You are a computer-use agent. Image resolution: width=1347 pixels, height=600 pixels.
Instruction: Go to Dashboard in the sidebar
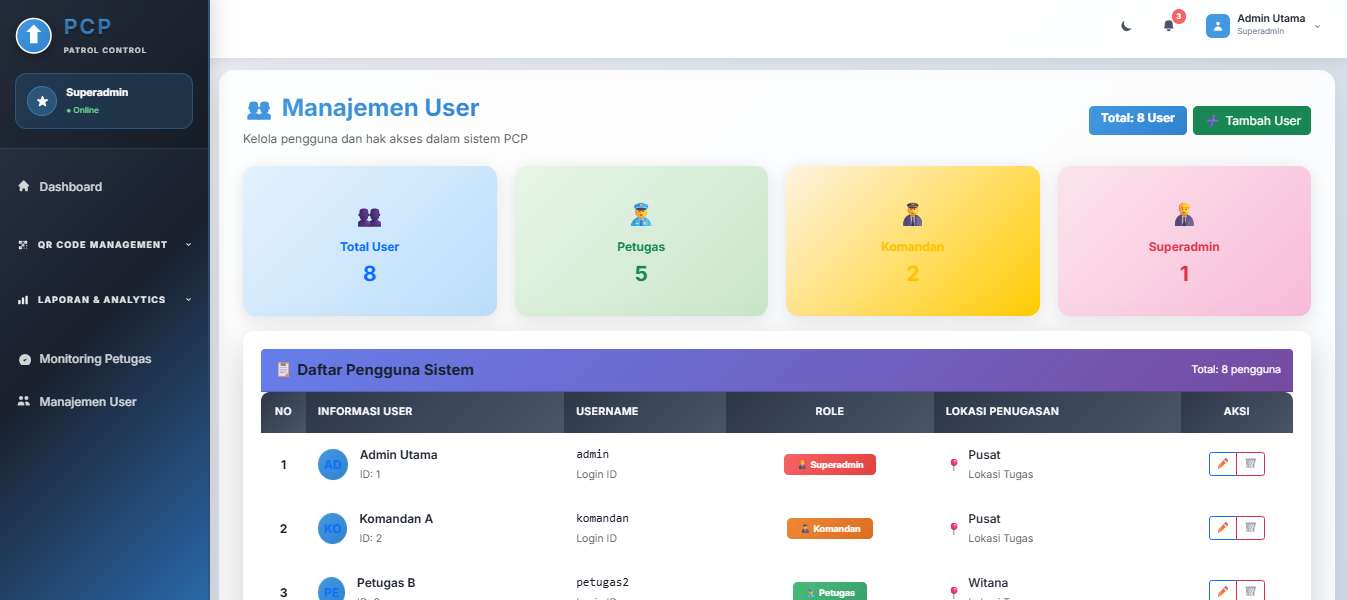(x=70, y=187)
